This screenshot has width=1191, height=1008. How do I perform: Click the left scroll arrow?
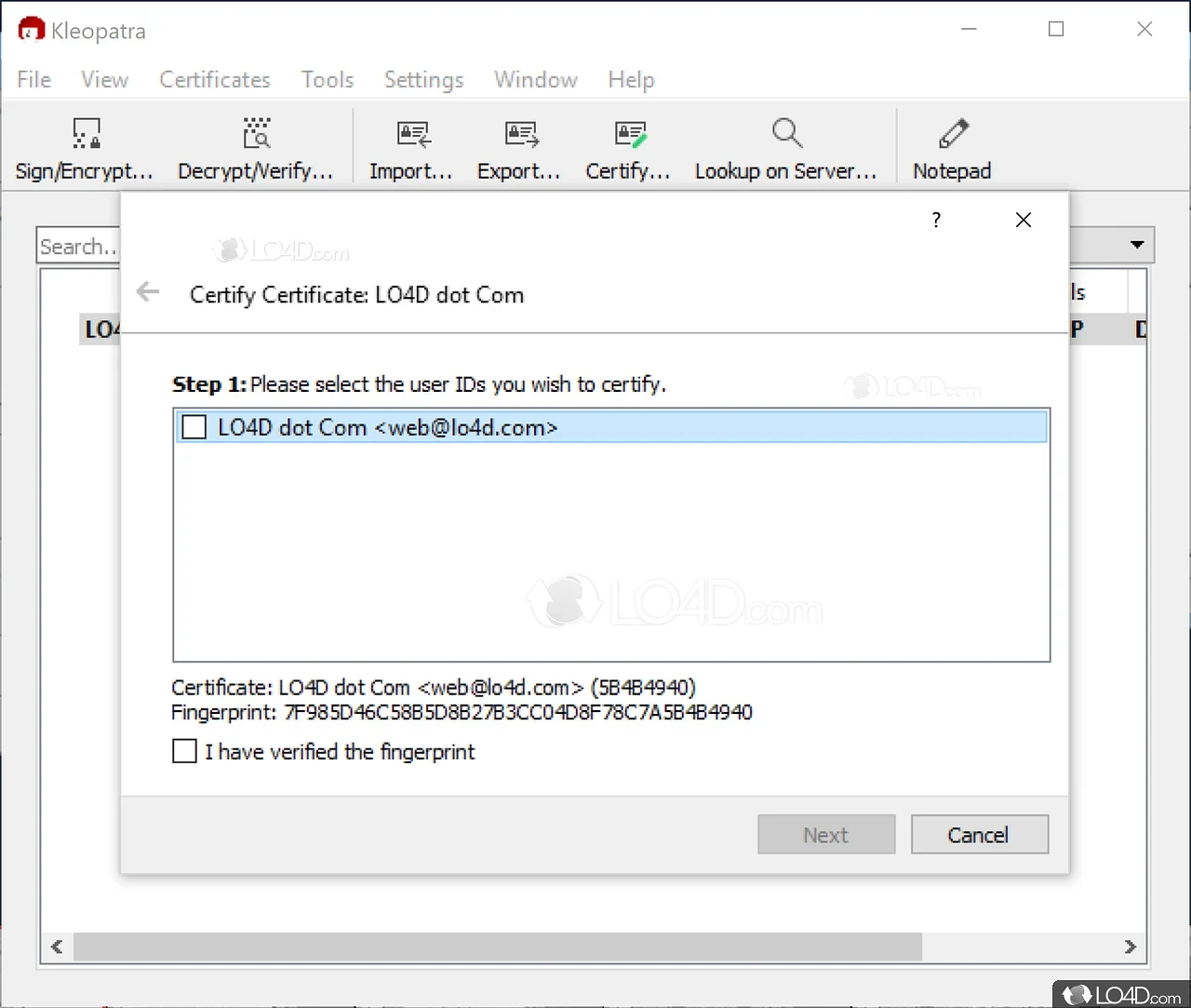click(56, 947)
